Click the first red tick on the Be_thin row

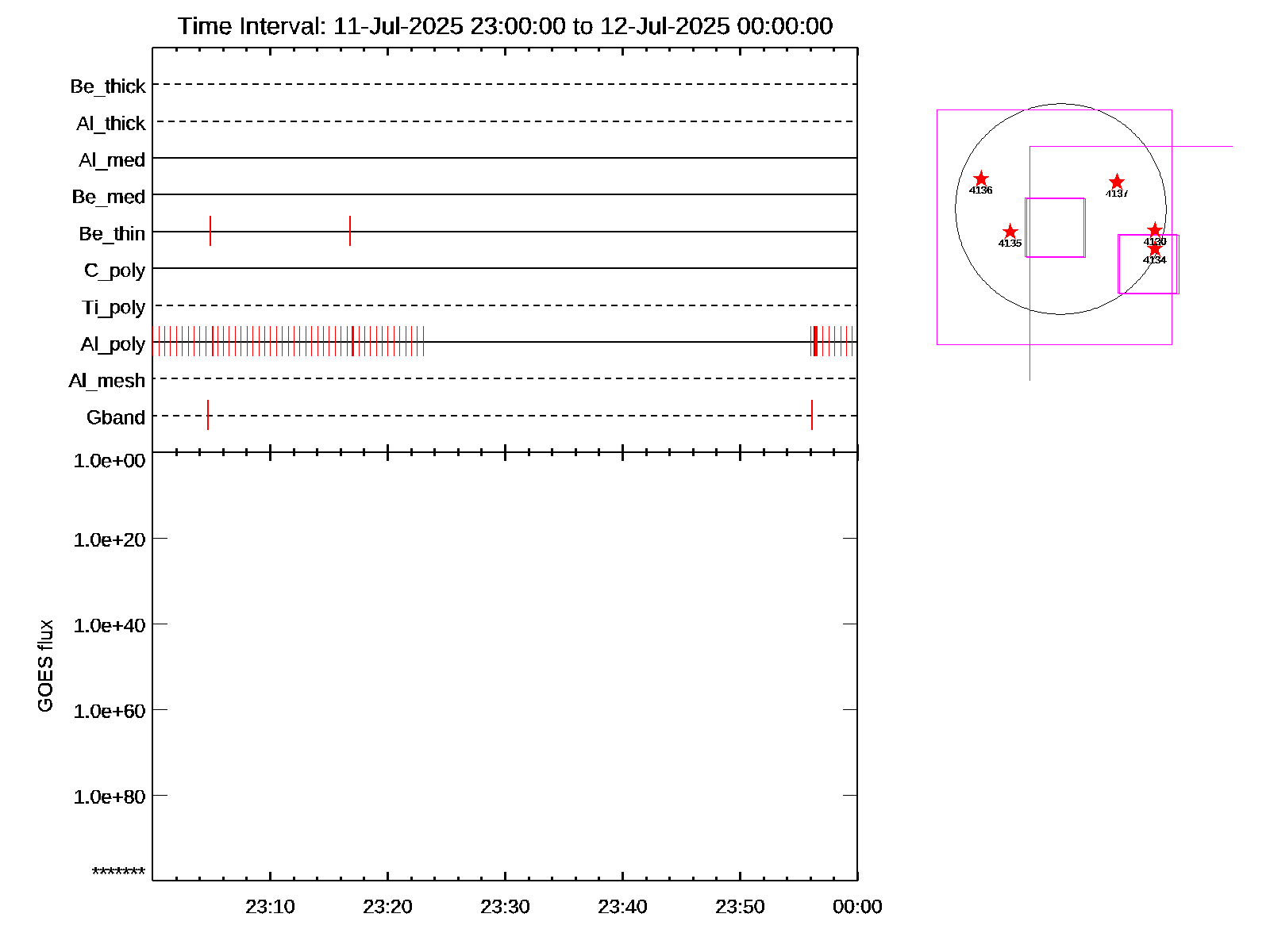coord(210,231)
